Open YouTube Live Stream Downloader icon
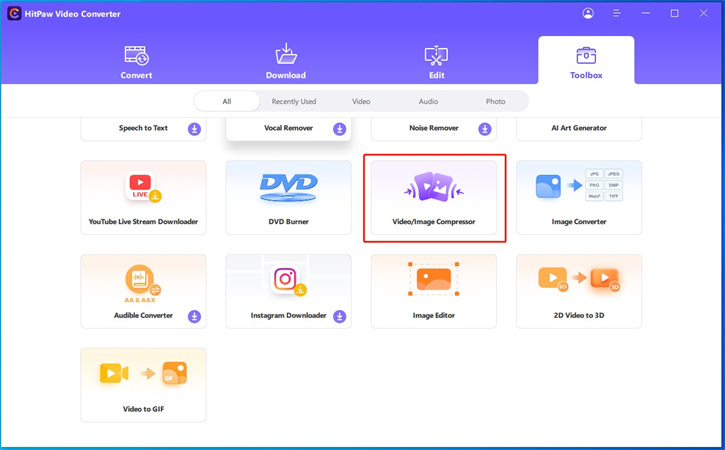Screen dimensions: 725x450 click(x=143, y=186)
